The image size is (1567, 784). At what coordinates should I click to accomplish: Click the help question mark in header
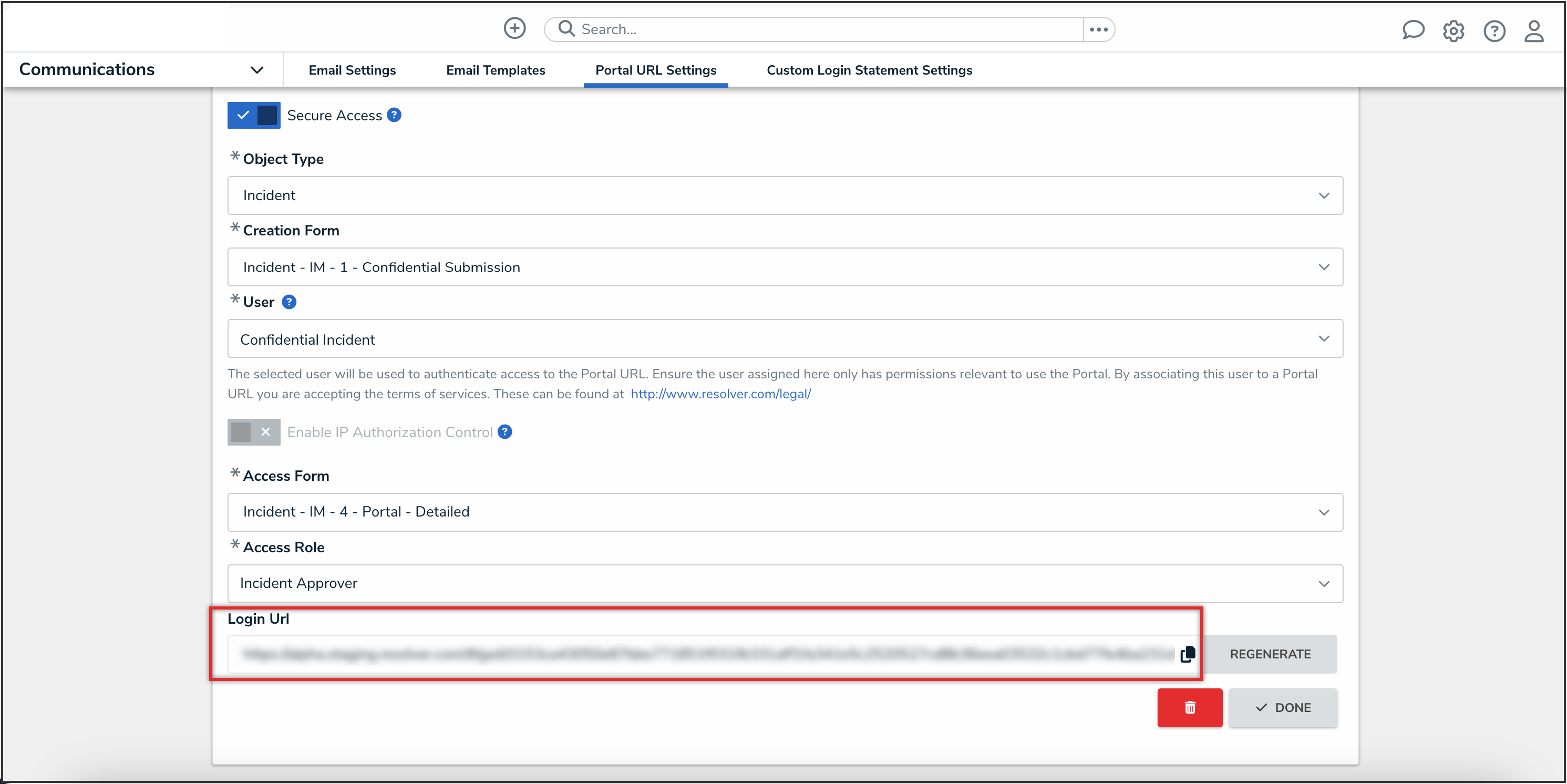coord(1494,30)
